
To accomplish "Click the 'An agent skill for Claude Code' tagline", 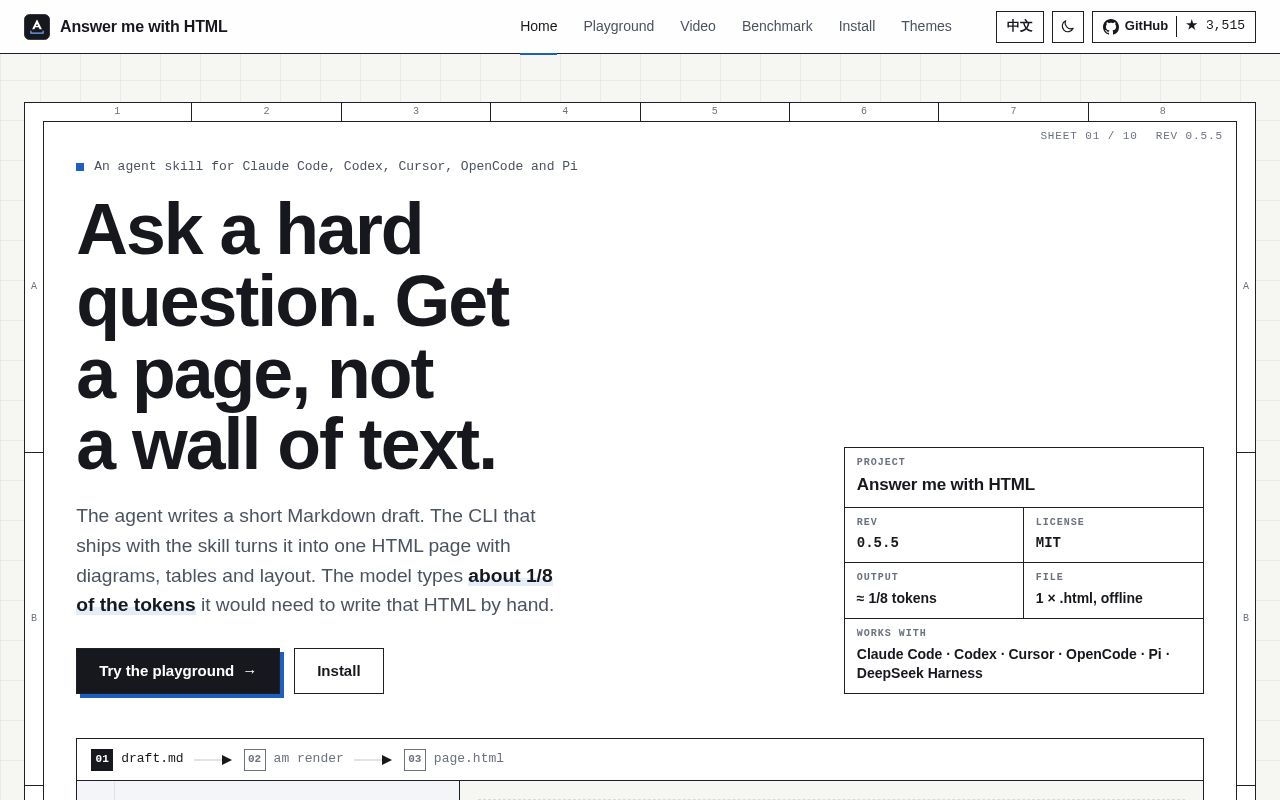I will click(x=336, y=167).
